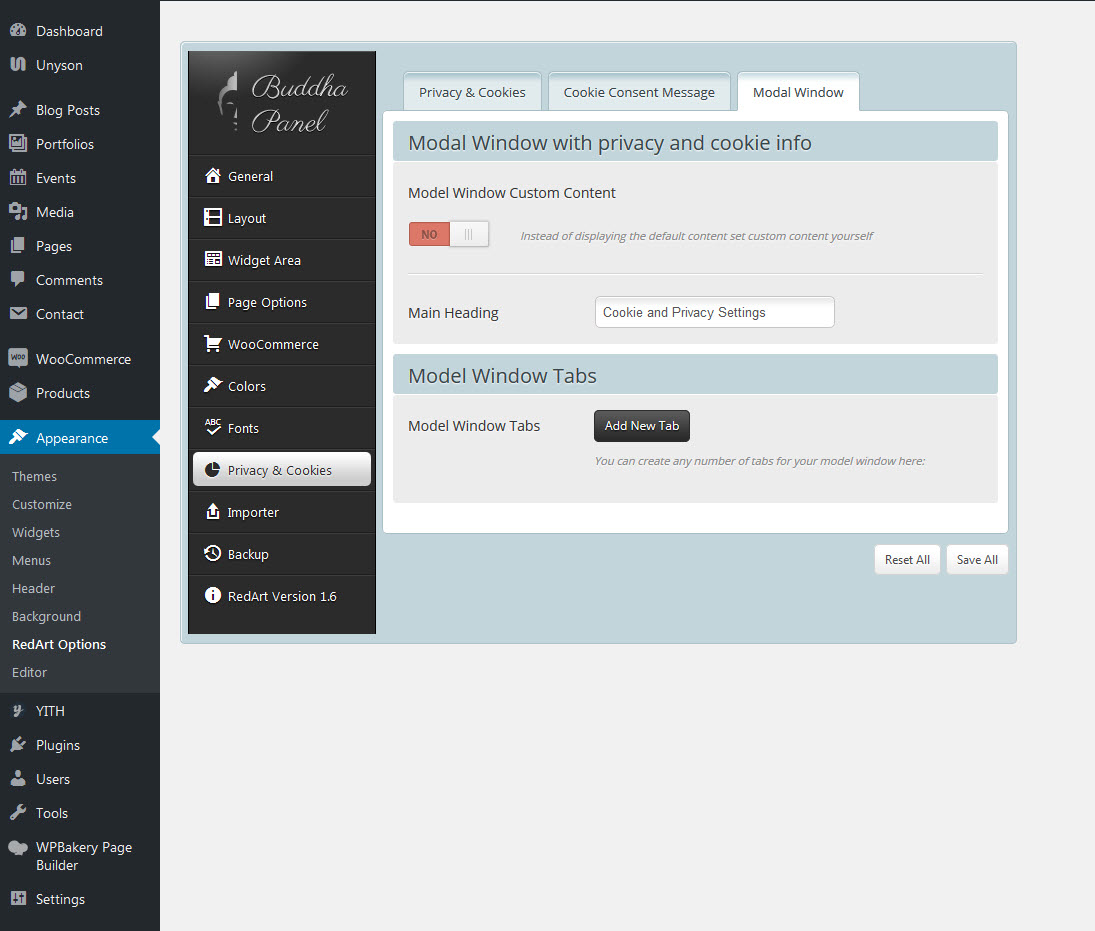This screenshot has width=1095, height=931.
Task: Open the WooCommerce cart icon in Buddha Panel
Action: click(212, 344)
